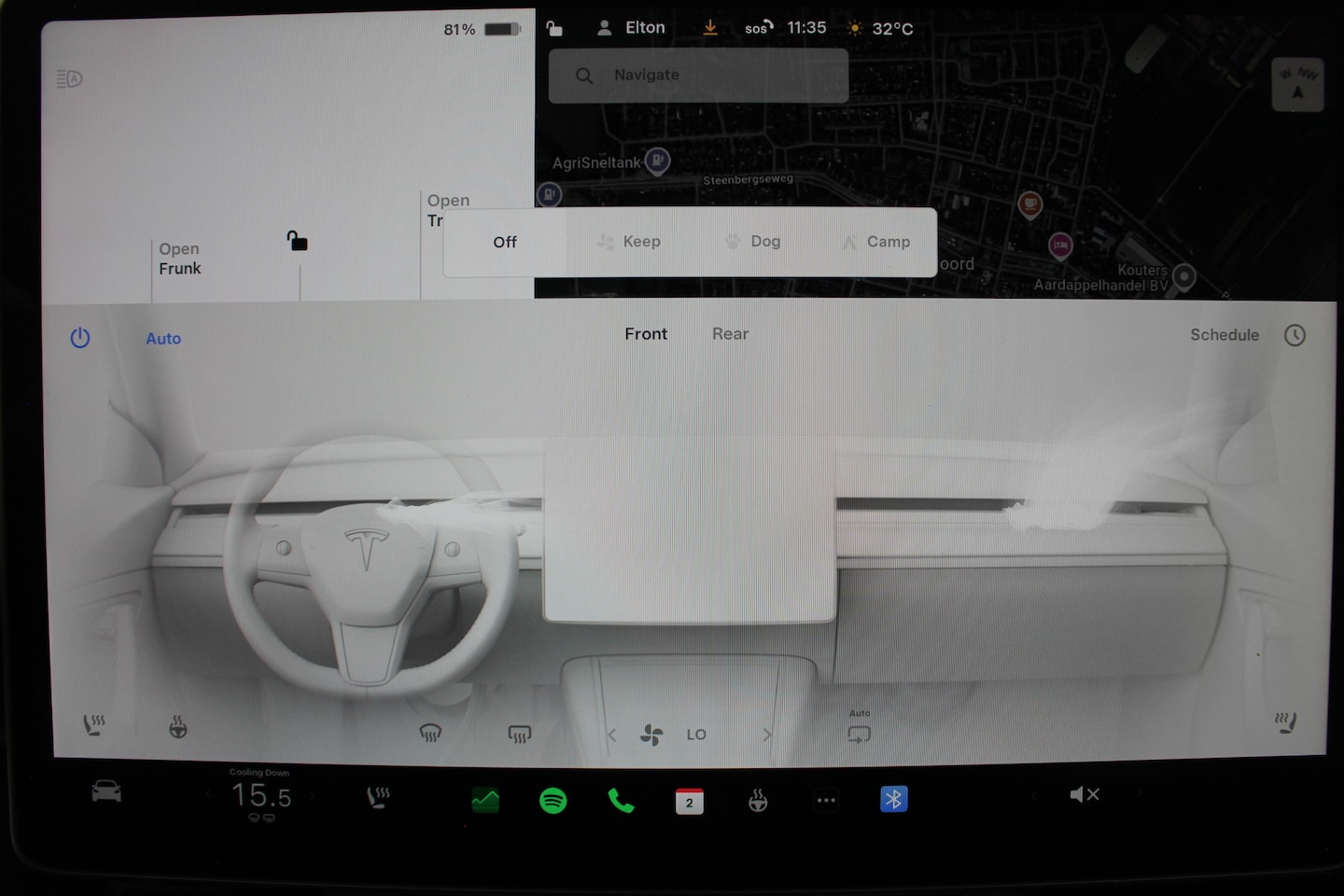This screenshot has width=1344, height=896.
Task: Tap the dock seat heater icon
Action: (x=378, y=797)
